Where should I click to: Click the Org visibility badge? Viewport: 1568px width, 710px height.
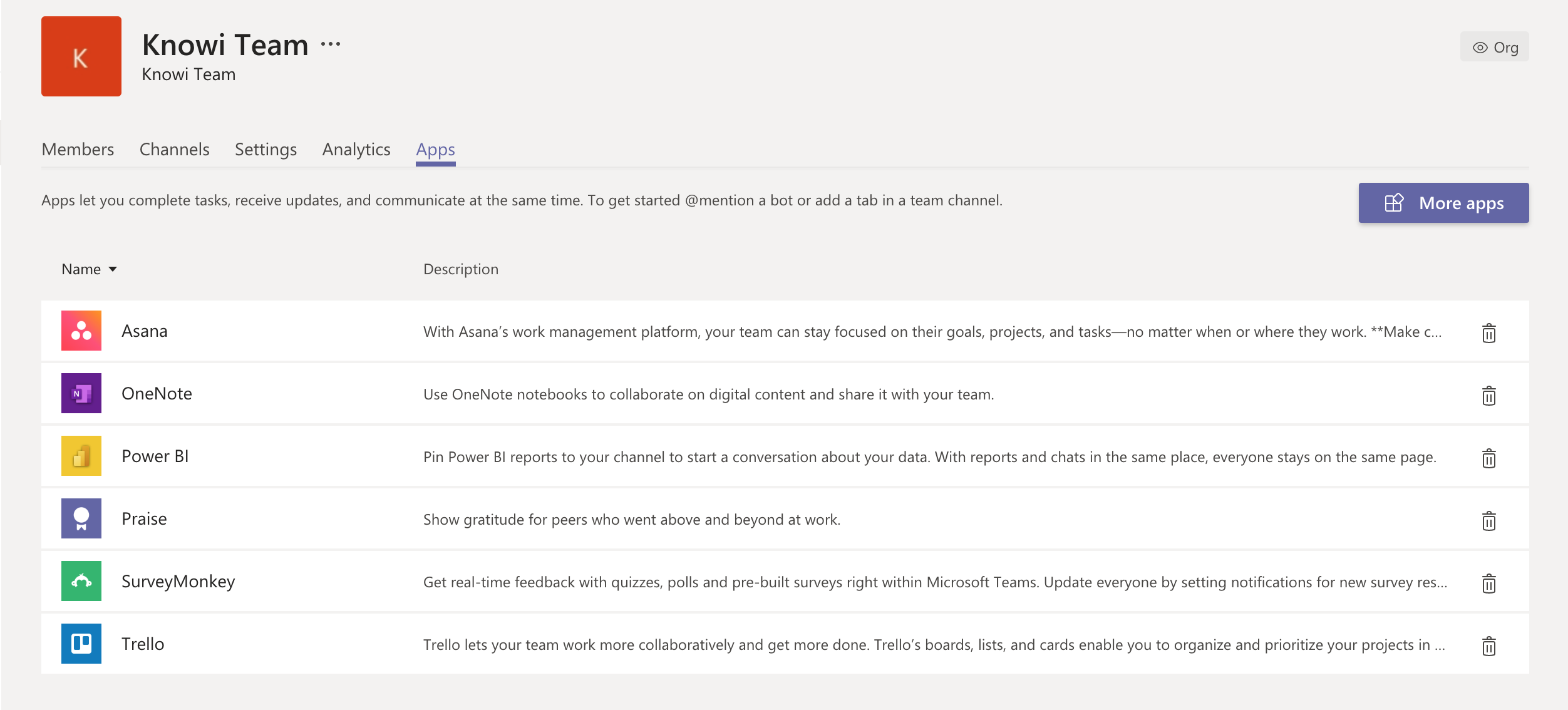(1494, 47)
